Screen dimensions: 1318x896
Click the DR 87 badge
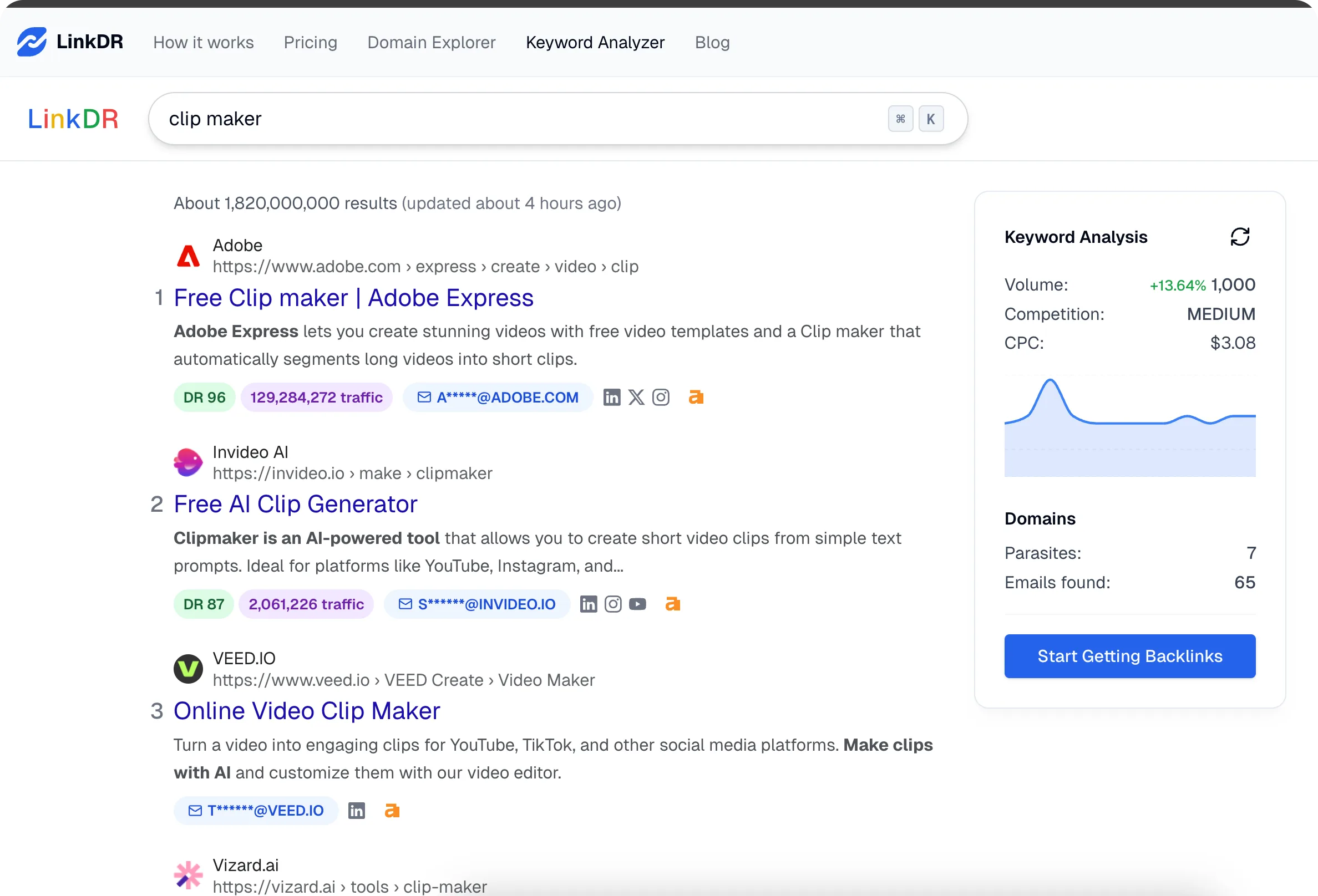click(x=204, y=604)
